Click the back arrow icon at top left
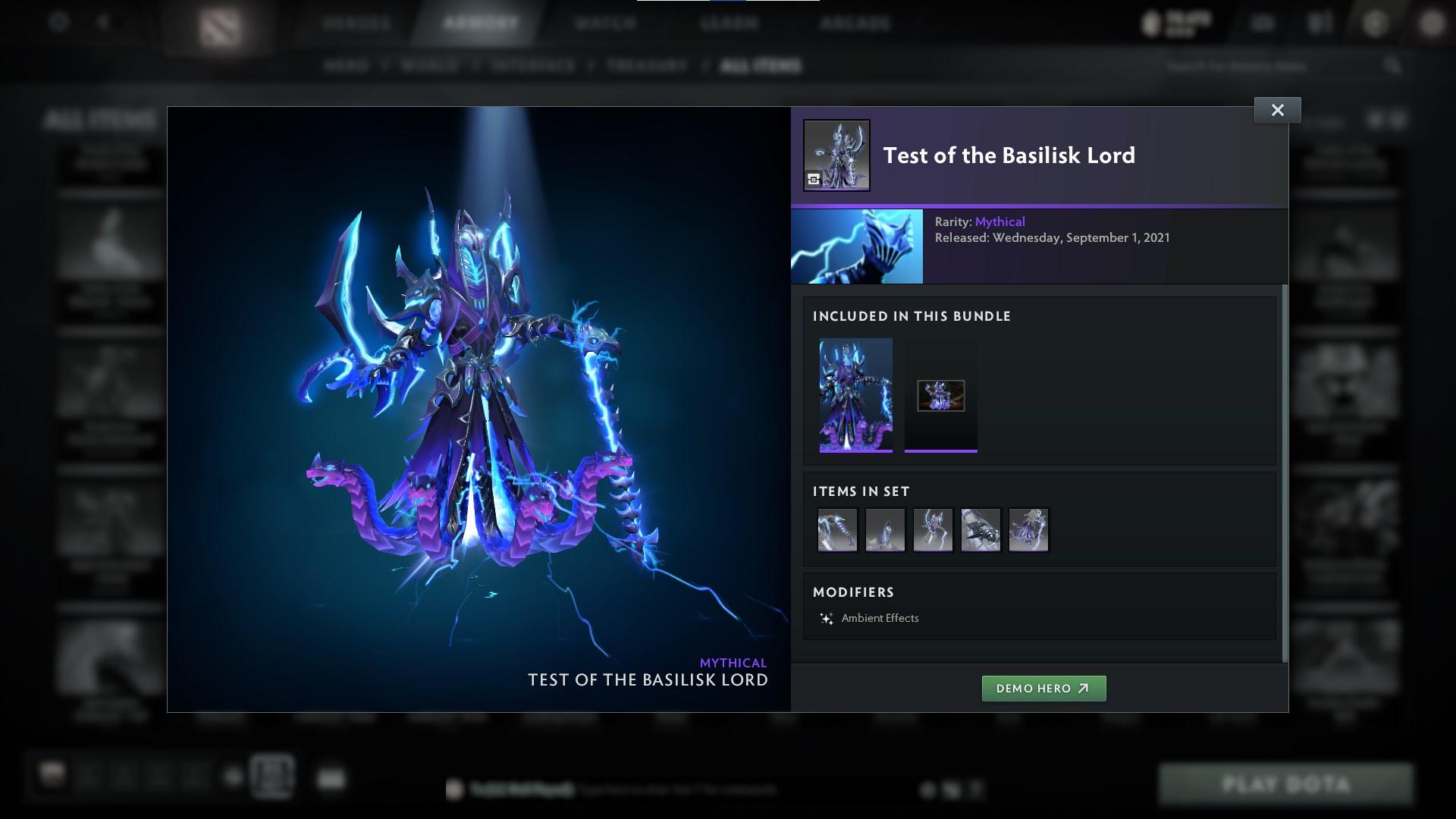This screenshot has width=1456, height=819. [102, 21]
